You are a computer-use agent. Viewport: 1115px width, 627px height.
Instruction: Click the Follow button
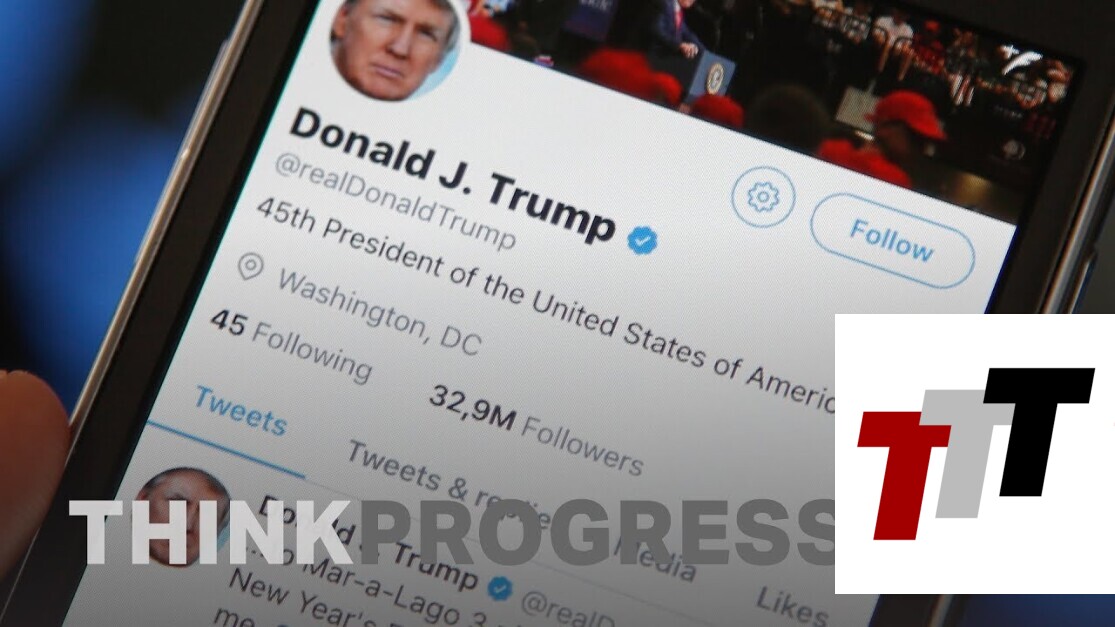coord(892,240)
